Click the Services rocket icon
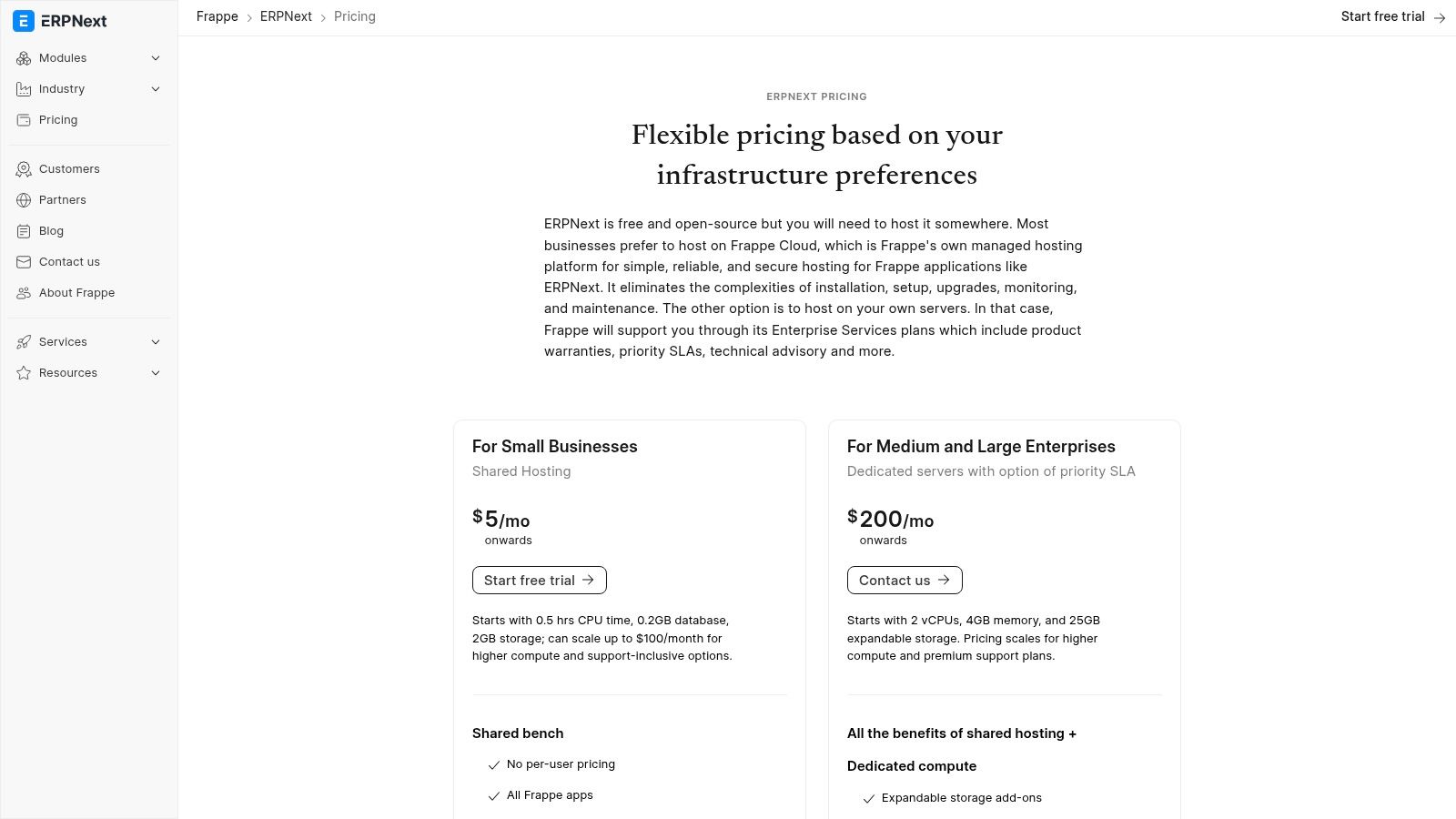 pos(24,342)
